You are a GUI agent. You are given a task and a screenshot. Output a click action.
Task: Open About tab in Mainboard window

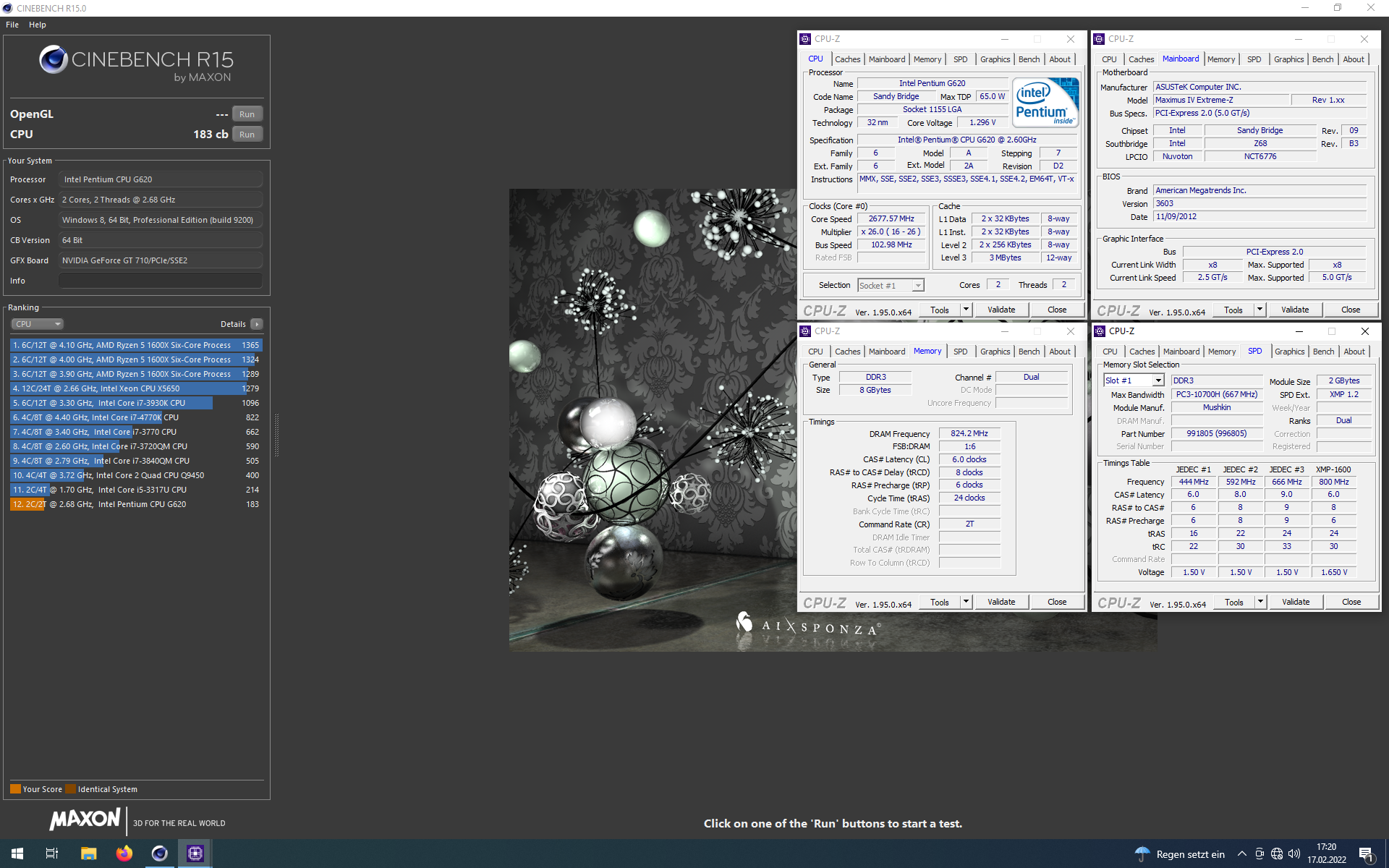1354,59
